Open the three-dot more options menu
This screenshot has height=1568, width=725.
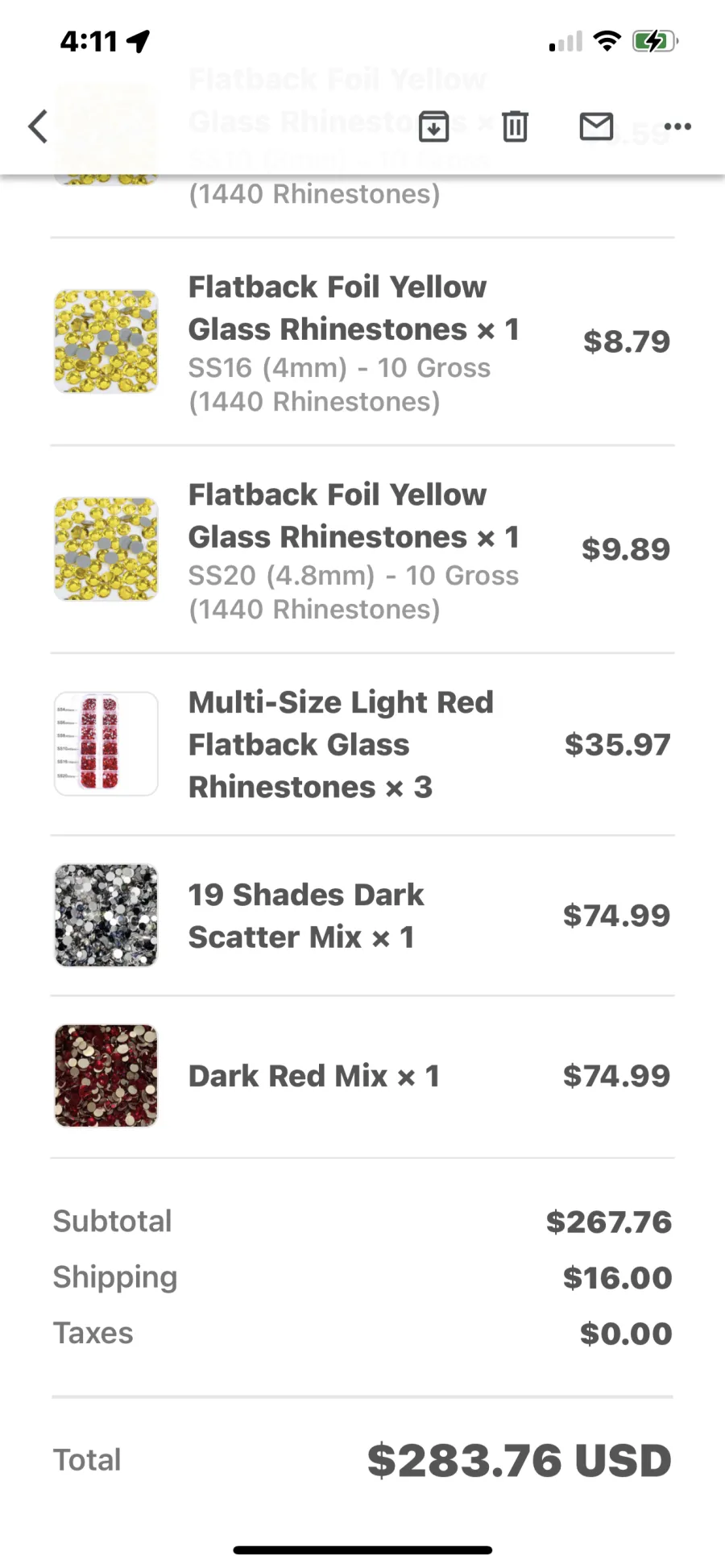(x=677, y=126)
